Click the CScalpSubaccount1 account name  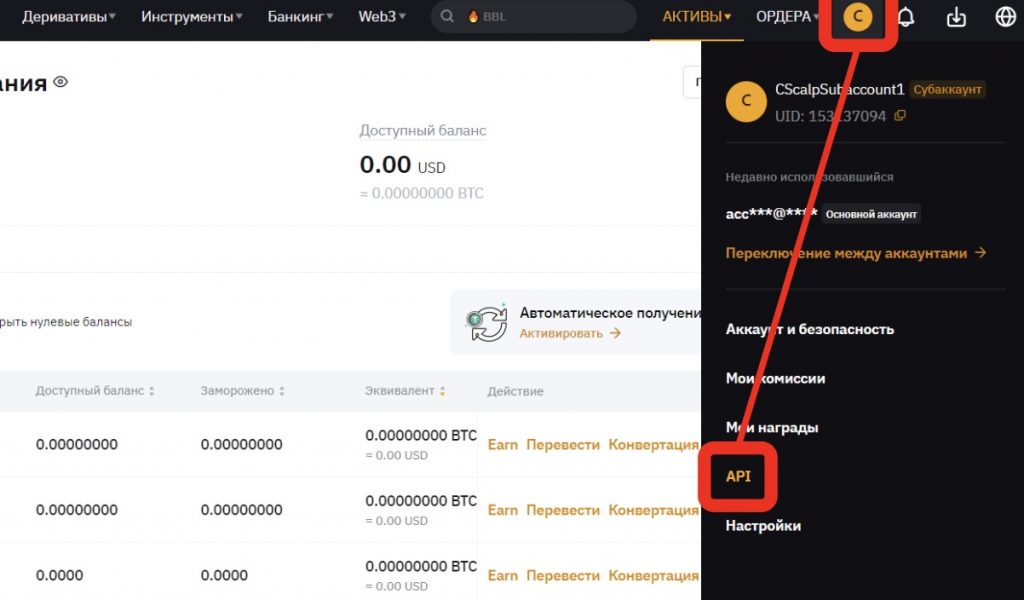839,89
